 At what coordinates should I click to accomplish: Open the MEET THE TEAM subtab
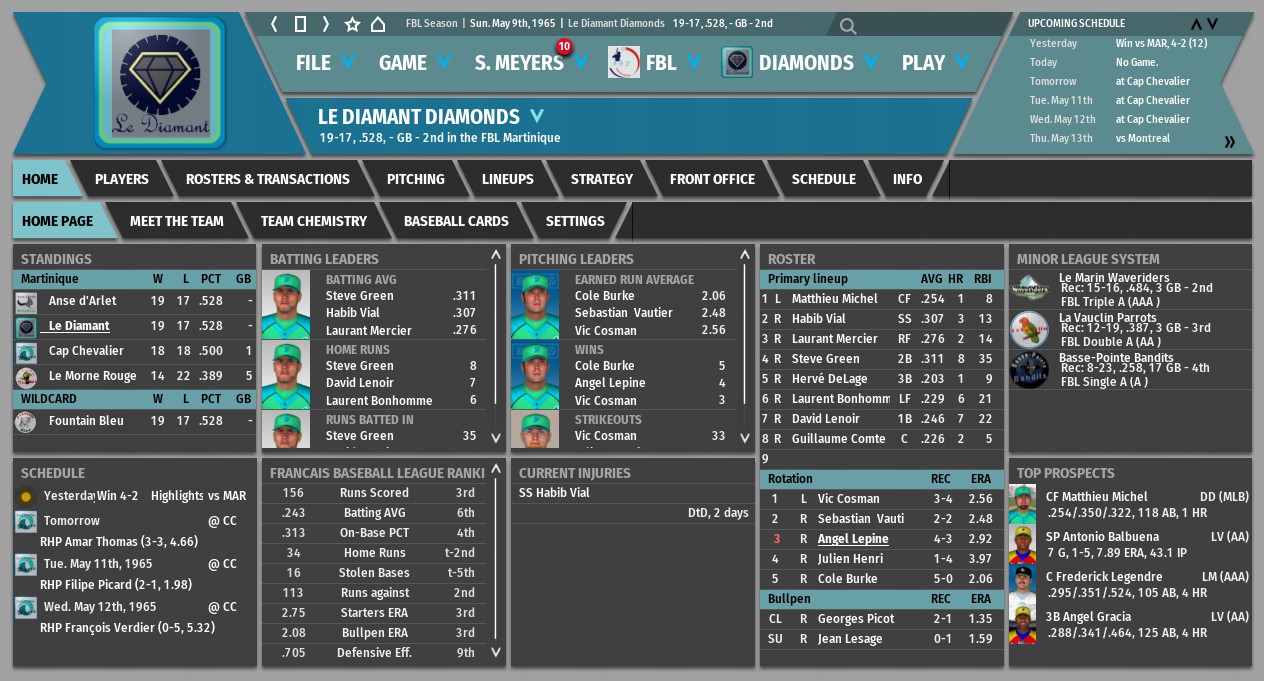[x=177, y=221]
